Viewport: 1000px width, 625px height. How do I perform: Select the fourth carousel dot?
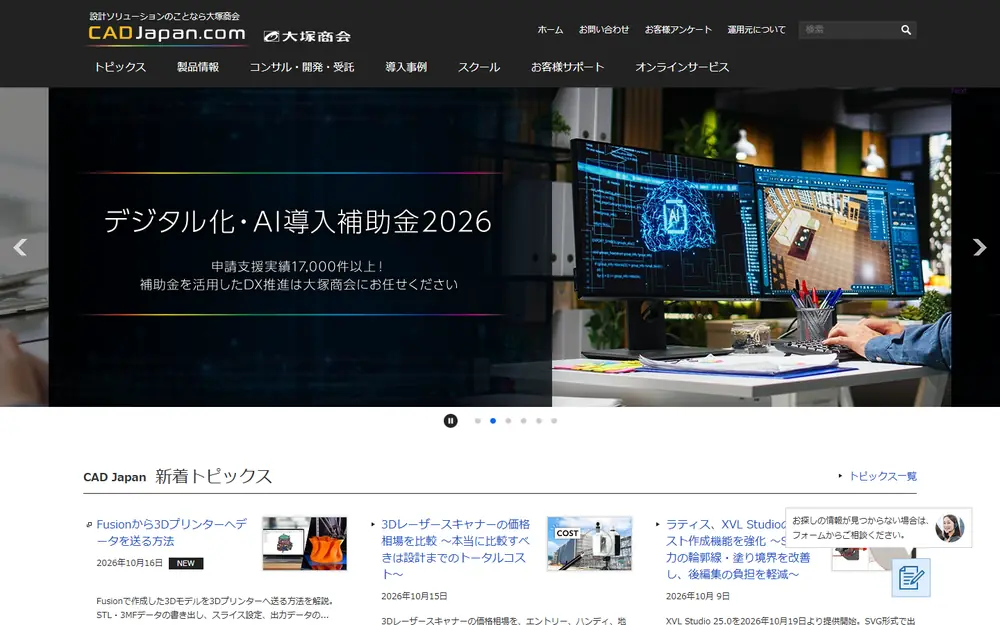[524, 421]
